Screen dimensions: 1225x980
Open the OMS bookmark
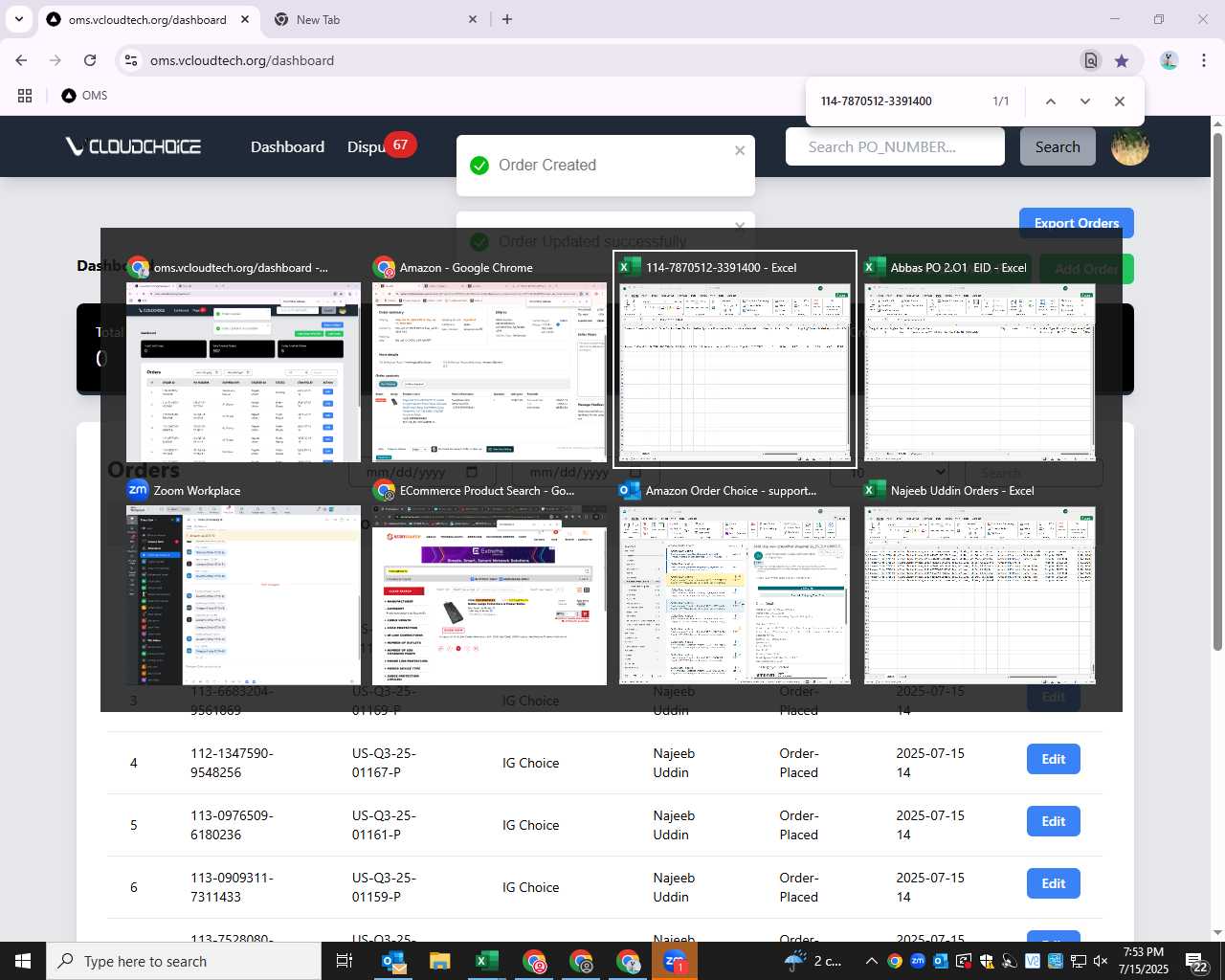[84, 96]
